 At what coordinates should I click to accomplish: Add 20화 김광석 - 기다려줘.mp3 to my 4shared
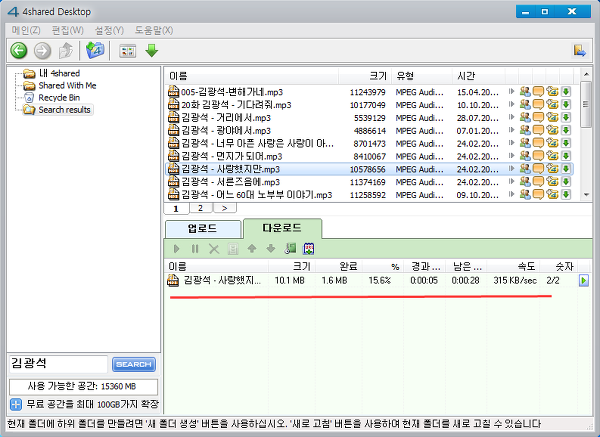[x=552, y=104]
